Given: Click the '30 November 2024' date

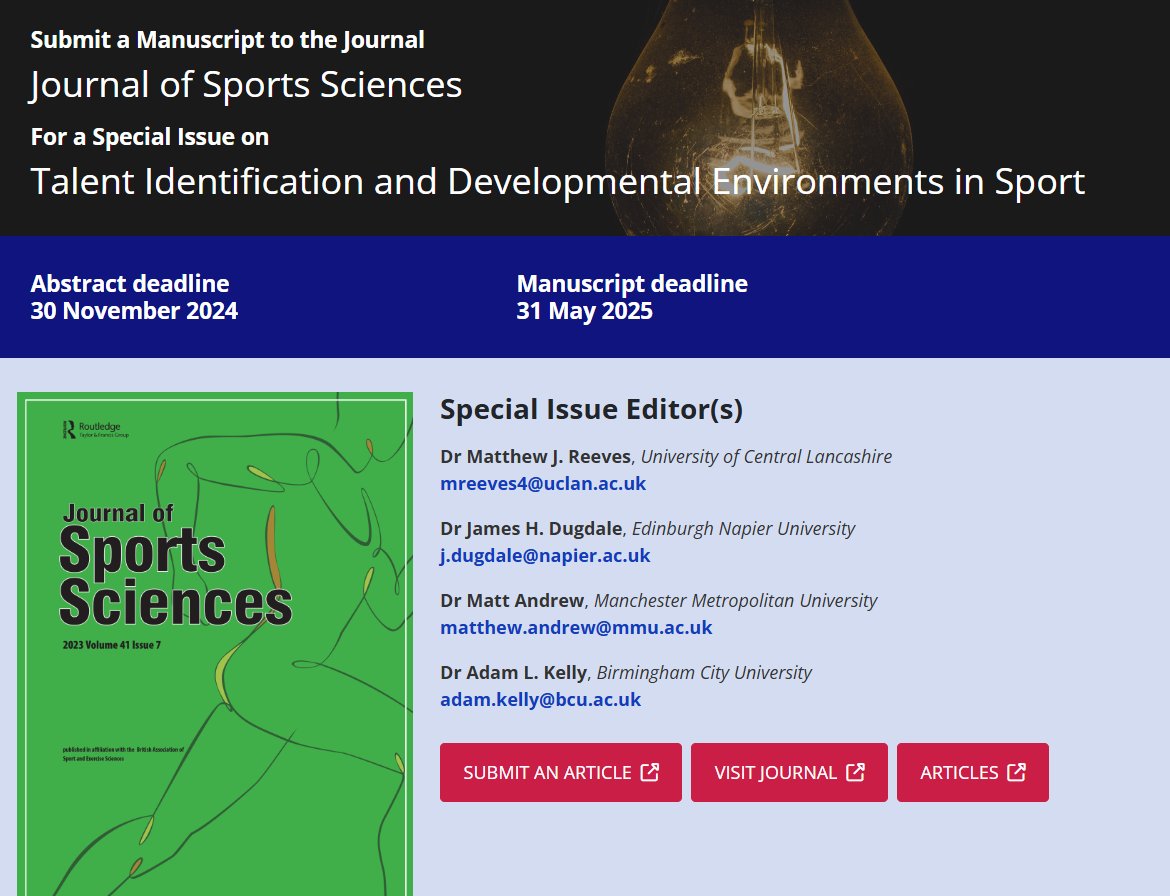Looking at the screenshot, I should [x=134, y=311].
